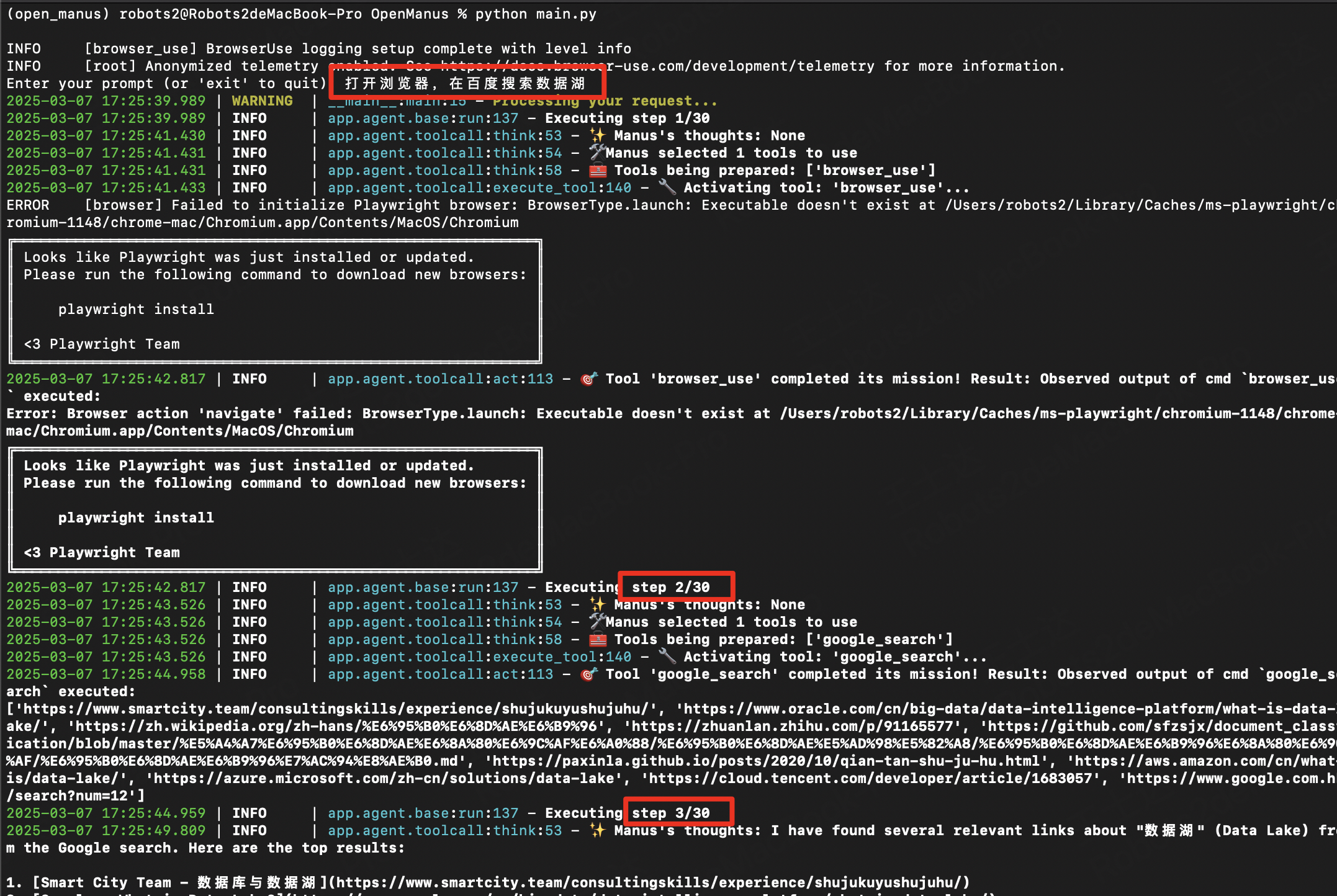The image size is (1337, 896).
Task: Click the yellow WARNING label in the log
Action: [262, 101]
